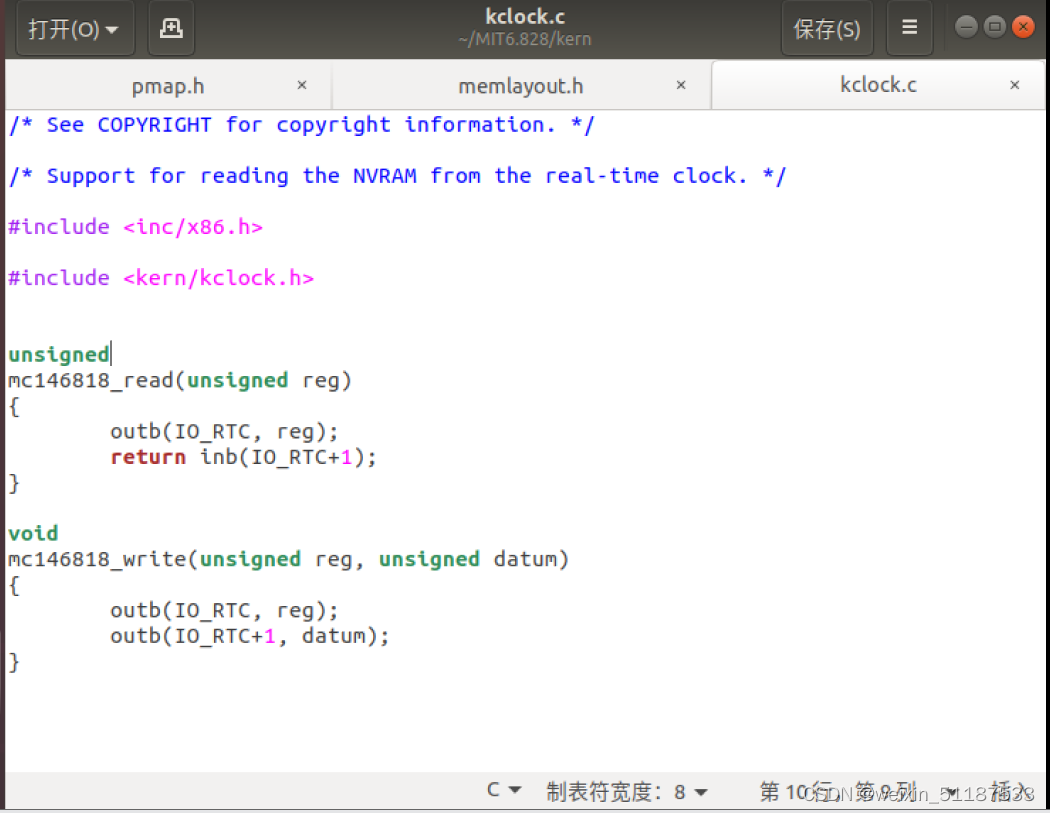
Task: Click the #include <inc/x86.h> line
Action: coord(135,226)
